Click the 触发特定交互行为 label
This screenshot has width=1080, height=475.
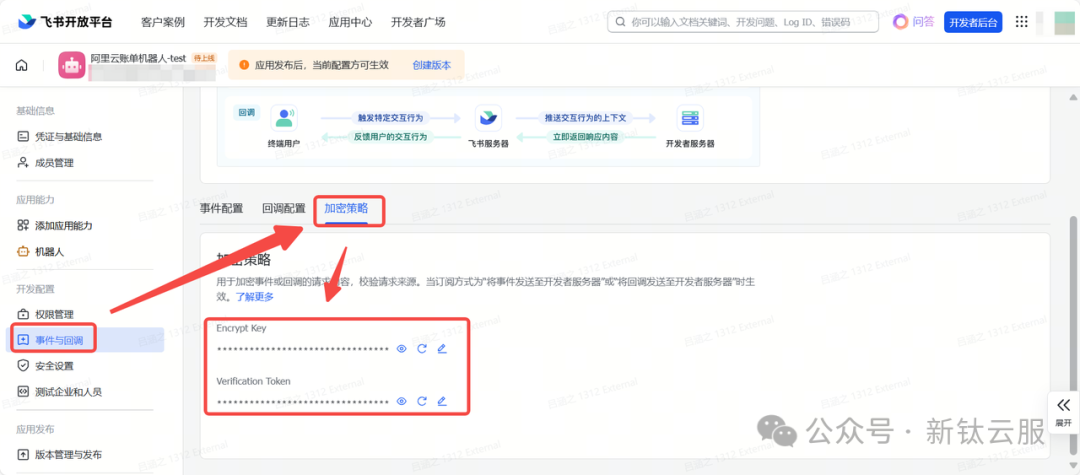point(390,118)
